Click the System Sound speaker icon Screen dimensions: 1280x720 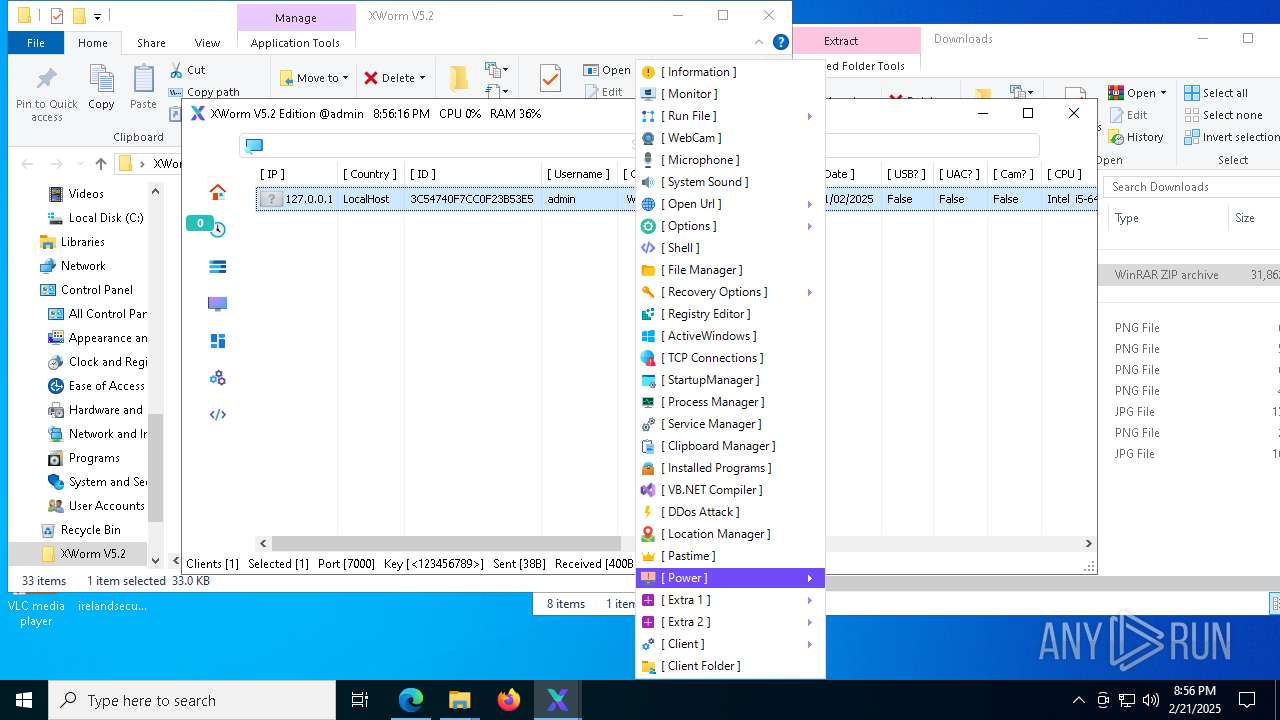(x=648, y=182)
